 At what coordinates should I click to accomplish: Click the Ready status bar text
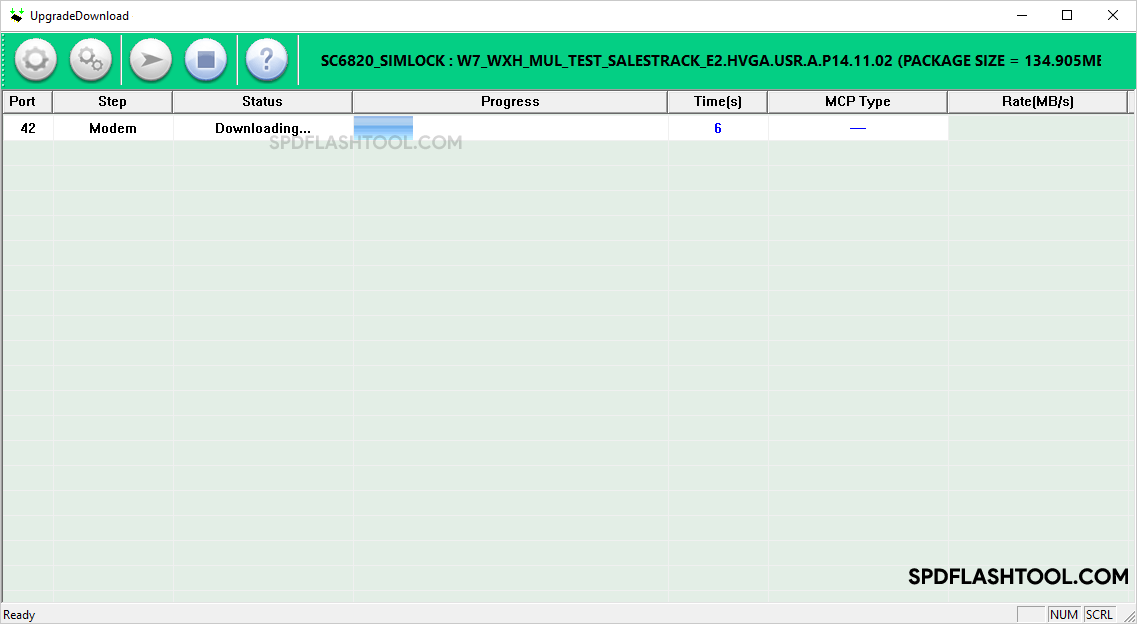(x=19, y=615)
